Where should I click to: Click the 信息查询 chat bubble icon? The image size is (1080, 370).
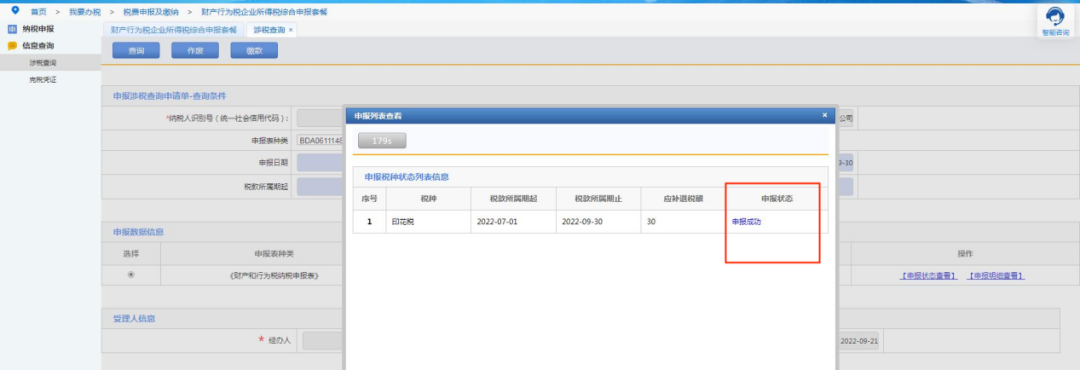(x=12, y=45)
